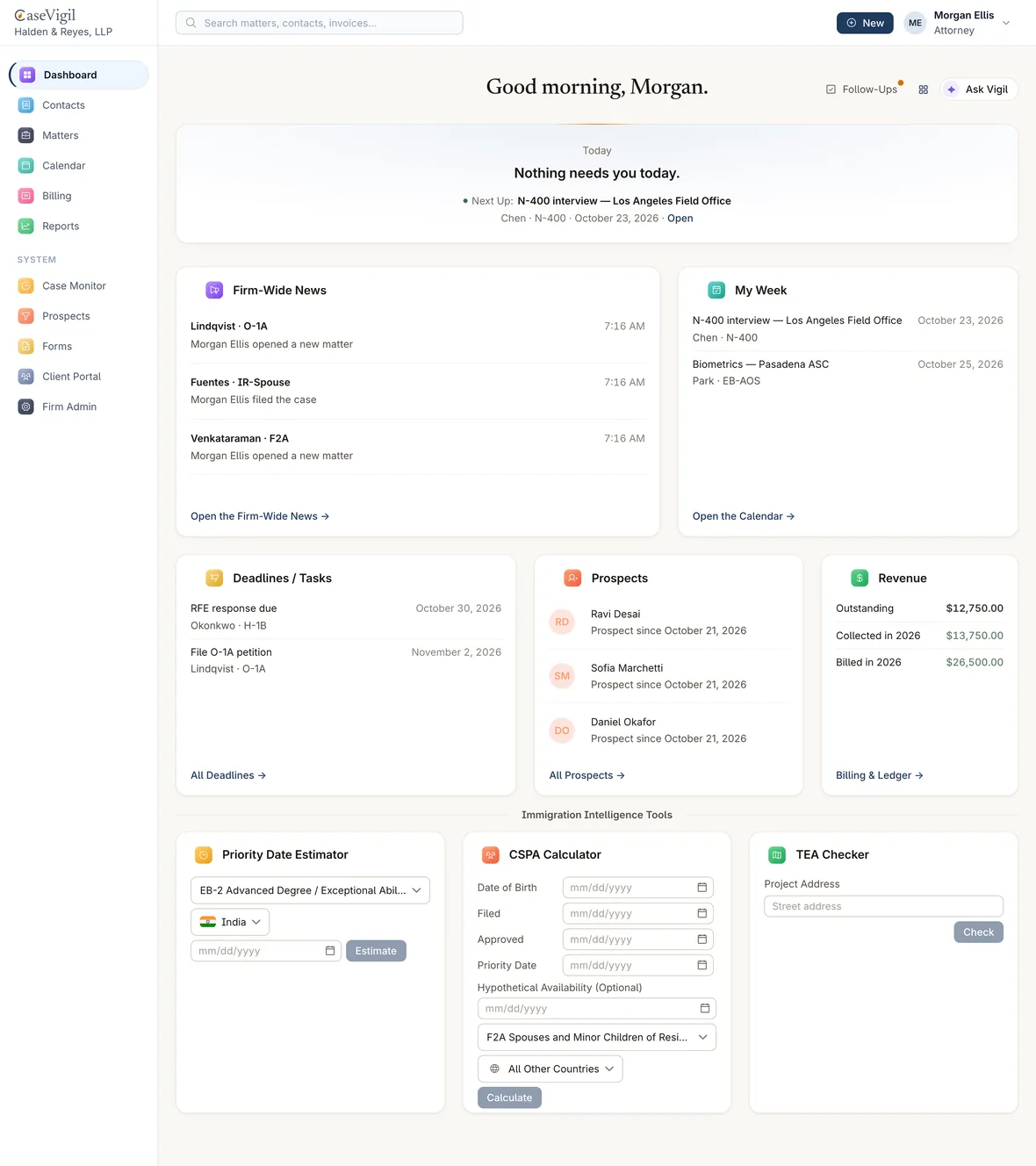Open the All Other Countries dropdown
1036x1166 pixels.
click(550, 1069)
